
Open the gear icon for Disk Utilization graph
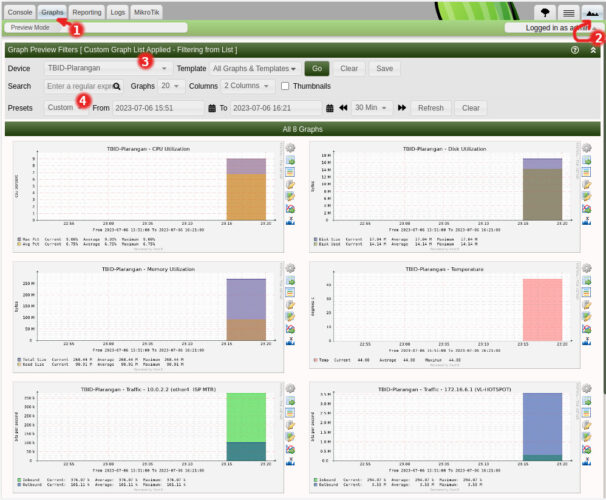[x=587, y=148]
